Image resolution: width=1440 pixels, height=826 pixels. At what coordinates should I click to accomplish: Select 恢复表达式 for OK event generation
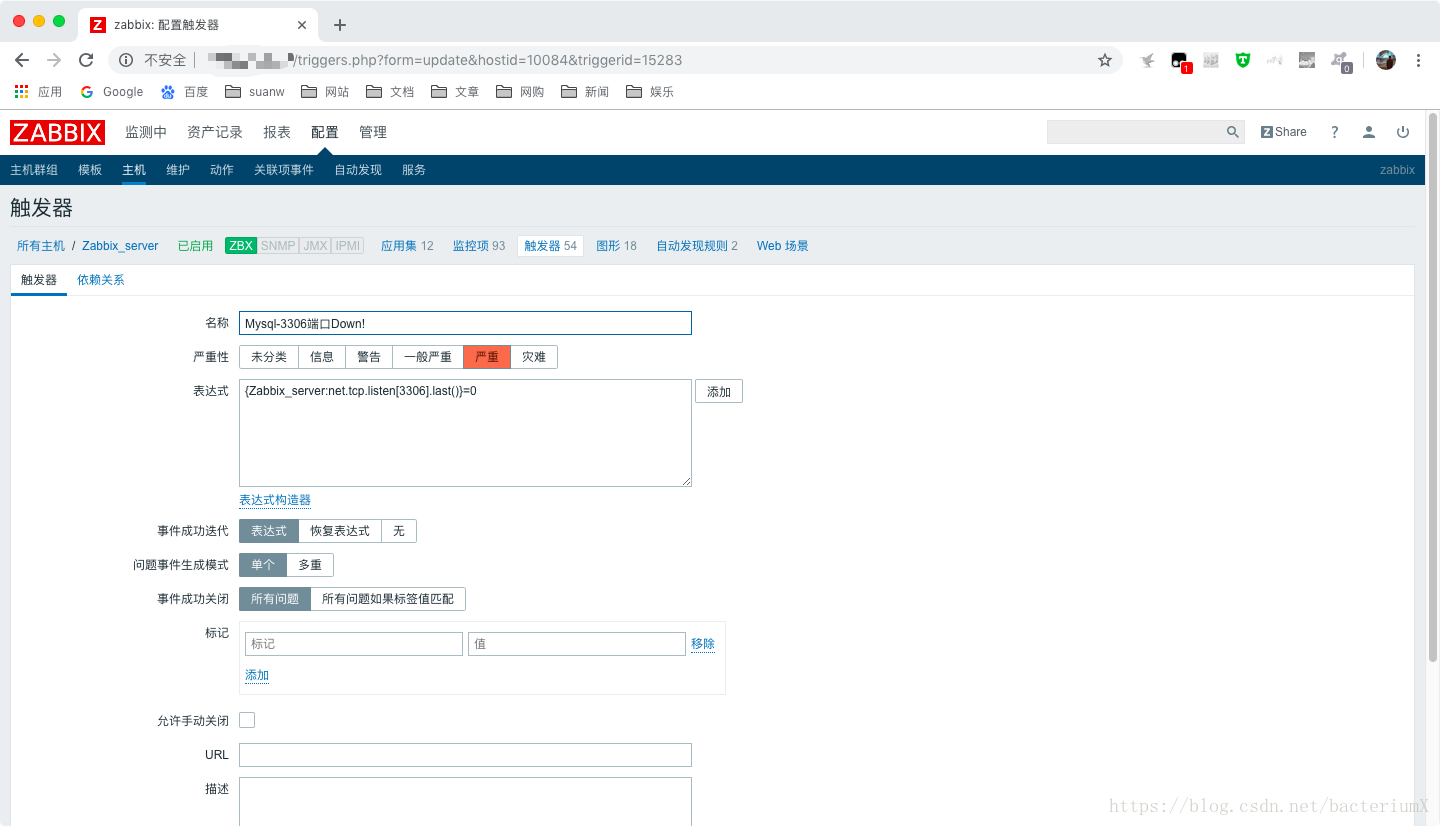(x=340, y=531)
